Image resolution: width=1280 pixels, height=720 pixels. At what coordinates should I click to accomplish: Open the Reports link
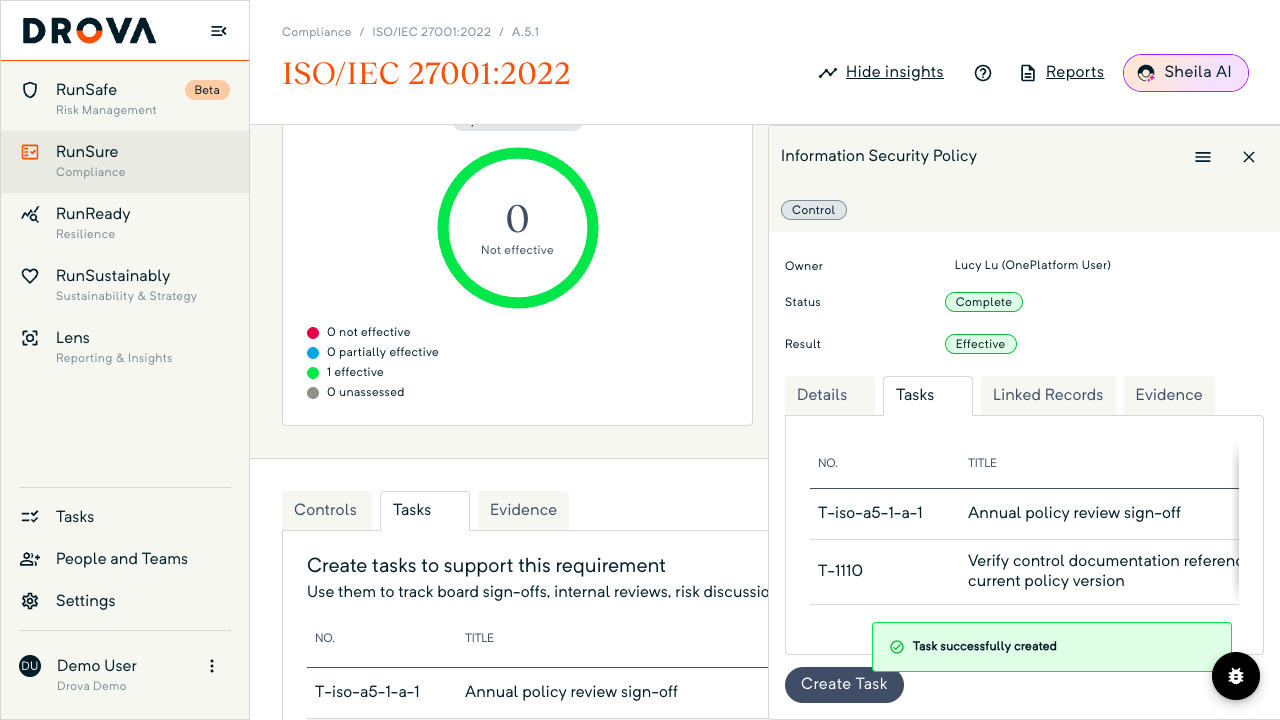(1075, 72)
